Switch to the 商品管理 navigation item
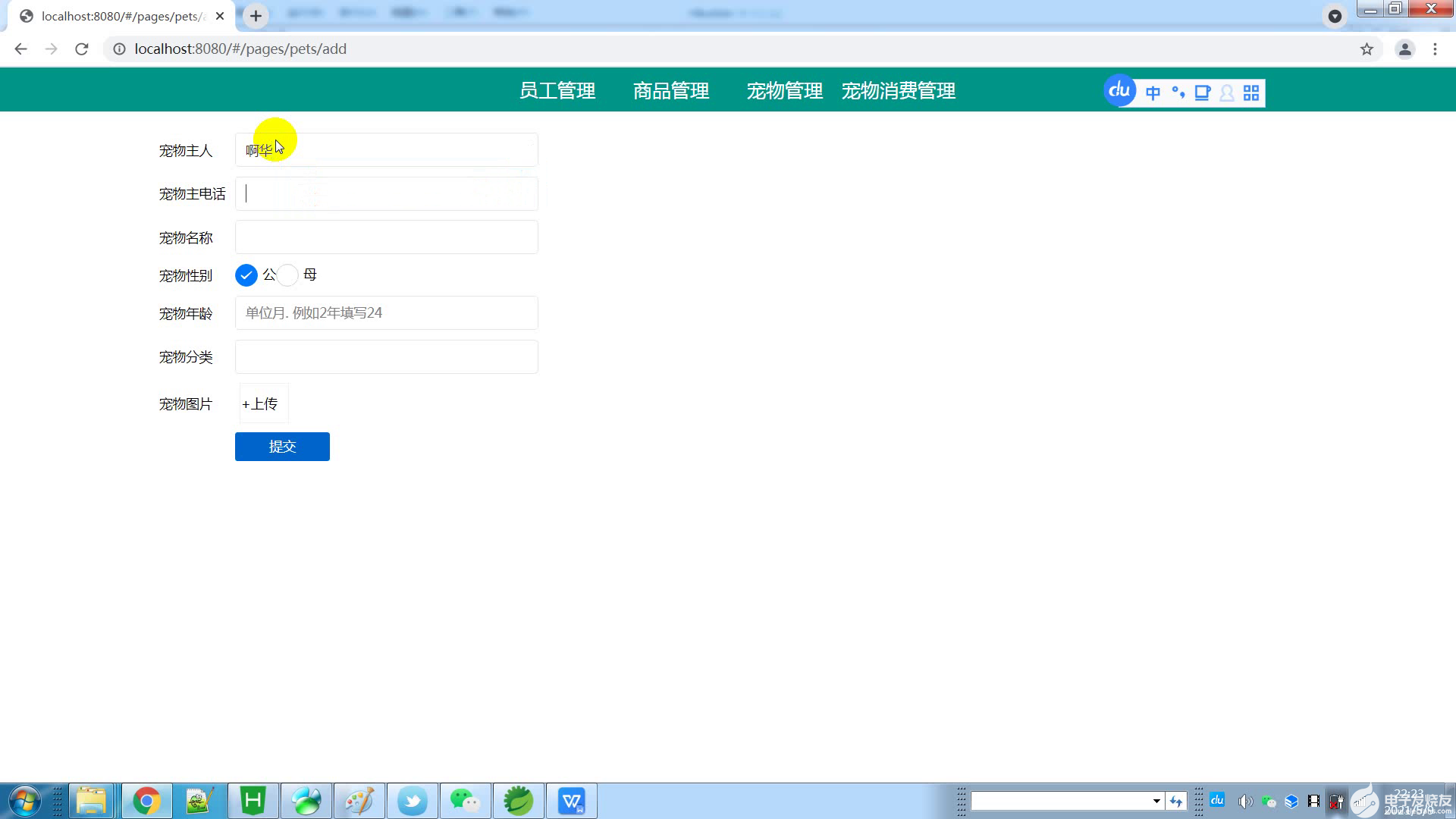The image size is (1456, 819). point(671,91)
